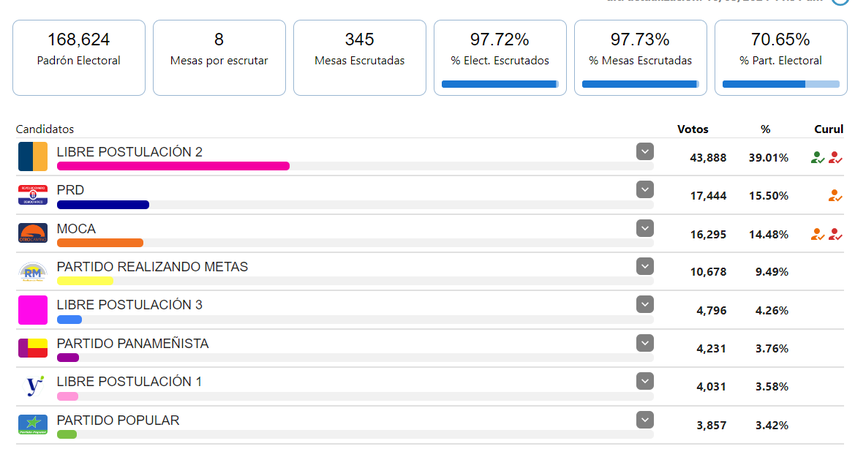
Task: Click the Votos column header
Action: click(x=692, y=129)
